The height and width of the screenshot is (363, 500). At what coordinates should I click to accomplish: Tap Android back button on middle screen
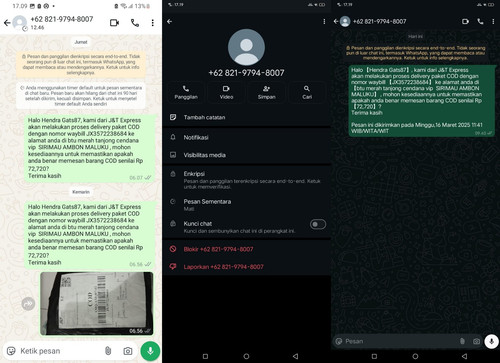295,356
